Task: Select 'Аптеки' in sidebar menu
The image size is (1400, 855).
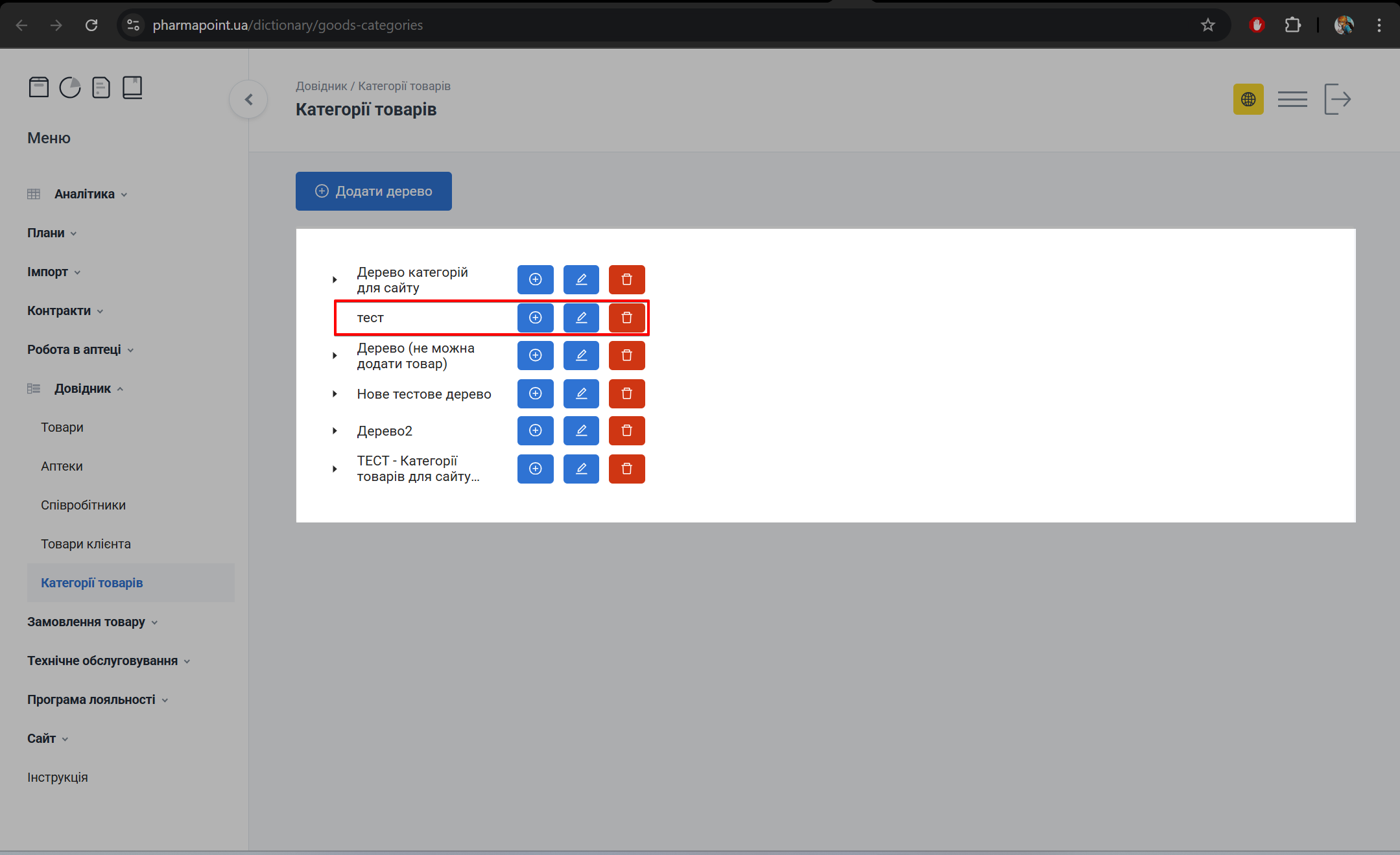Action: pyautogui.click(x=62, y=466)
